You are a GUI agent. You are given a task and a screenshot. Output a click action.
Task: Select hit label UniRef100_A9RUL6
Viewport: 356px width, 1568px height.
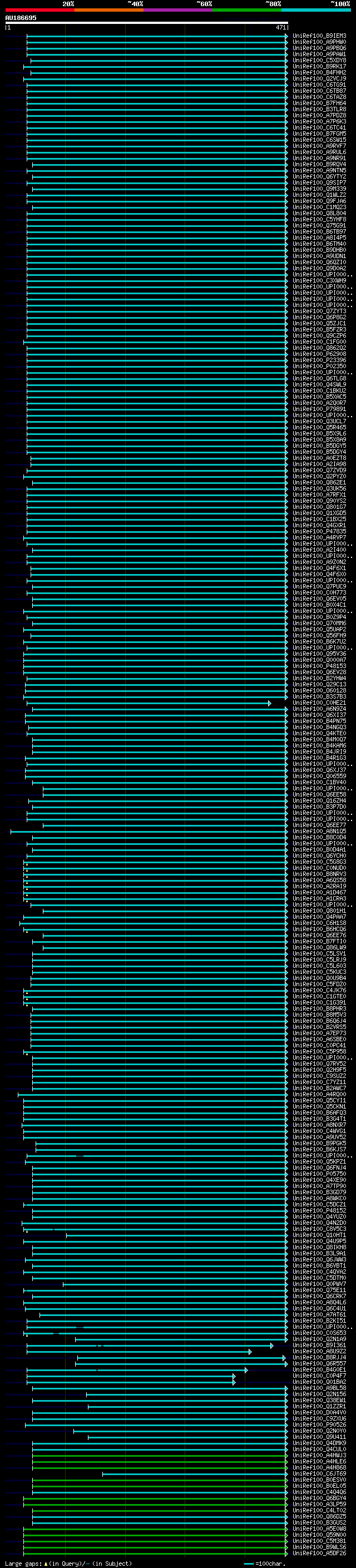319,152
